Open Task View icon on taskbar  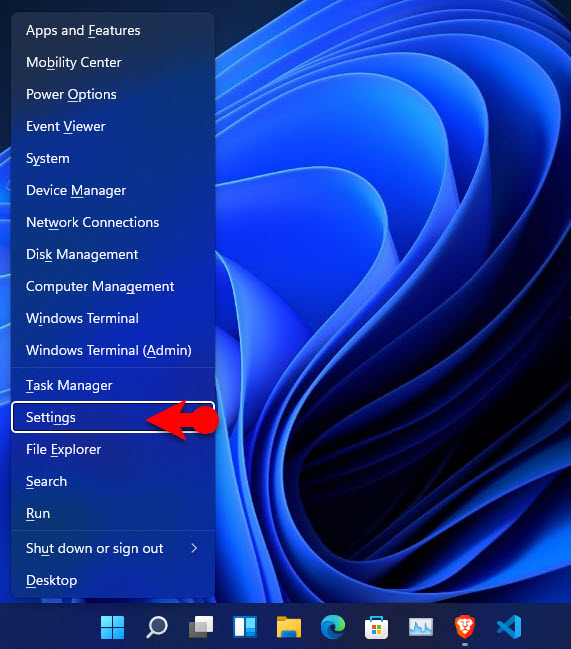coord(201,627)
